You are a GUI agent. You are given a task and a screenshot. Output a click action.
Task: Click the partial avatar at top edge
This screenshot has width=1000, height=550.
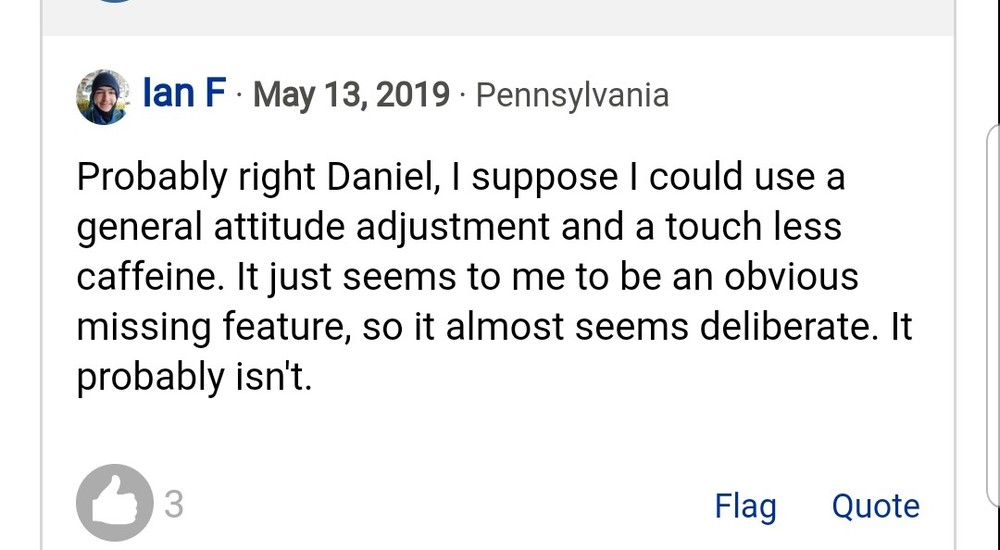tap(116, 3)
